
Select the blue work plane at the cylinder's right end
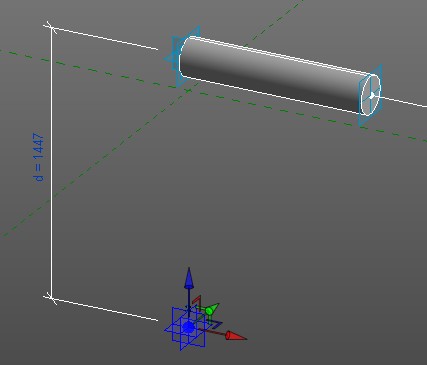point(370,95)
